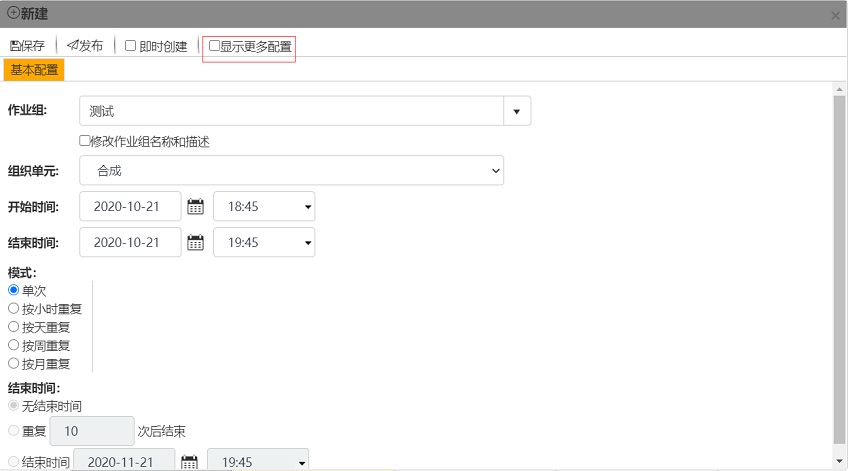Switch to the 基本配置 tab
The image size is (848, 471).
[34, 70]
